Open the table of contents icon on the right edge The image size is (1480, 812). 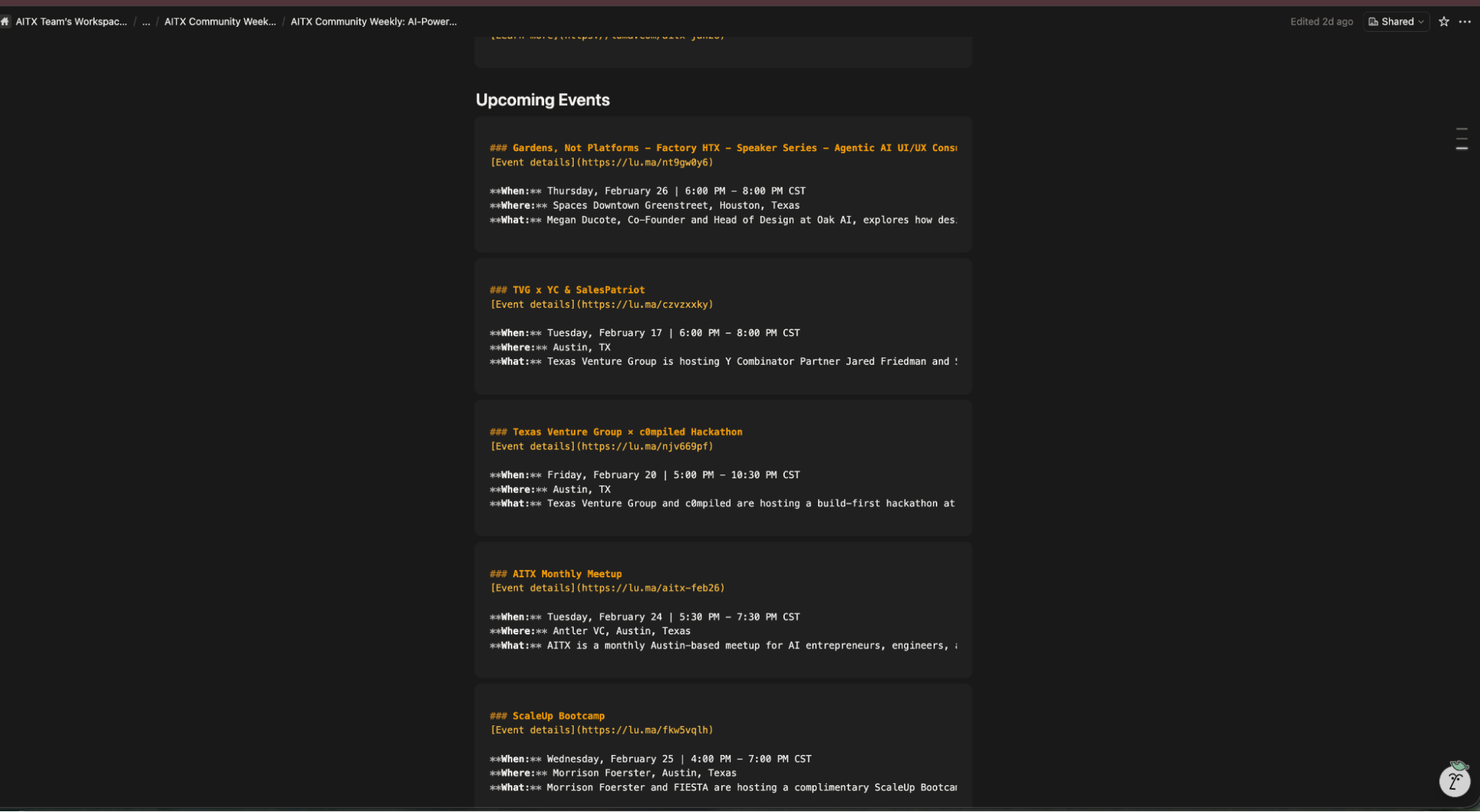click(1462, 138)
